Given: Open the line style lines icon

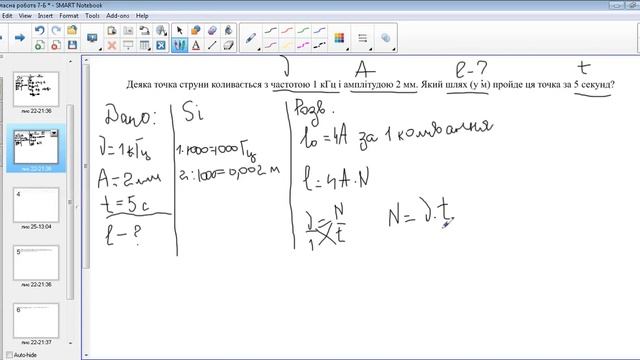Looking at the screenshot, I should [362, 38].
